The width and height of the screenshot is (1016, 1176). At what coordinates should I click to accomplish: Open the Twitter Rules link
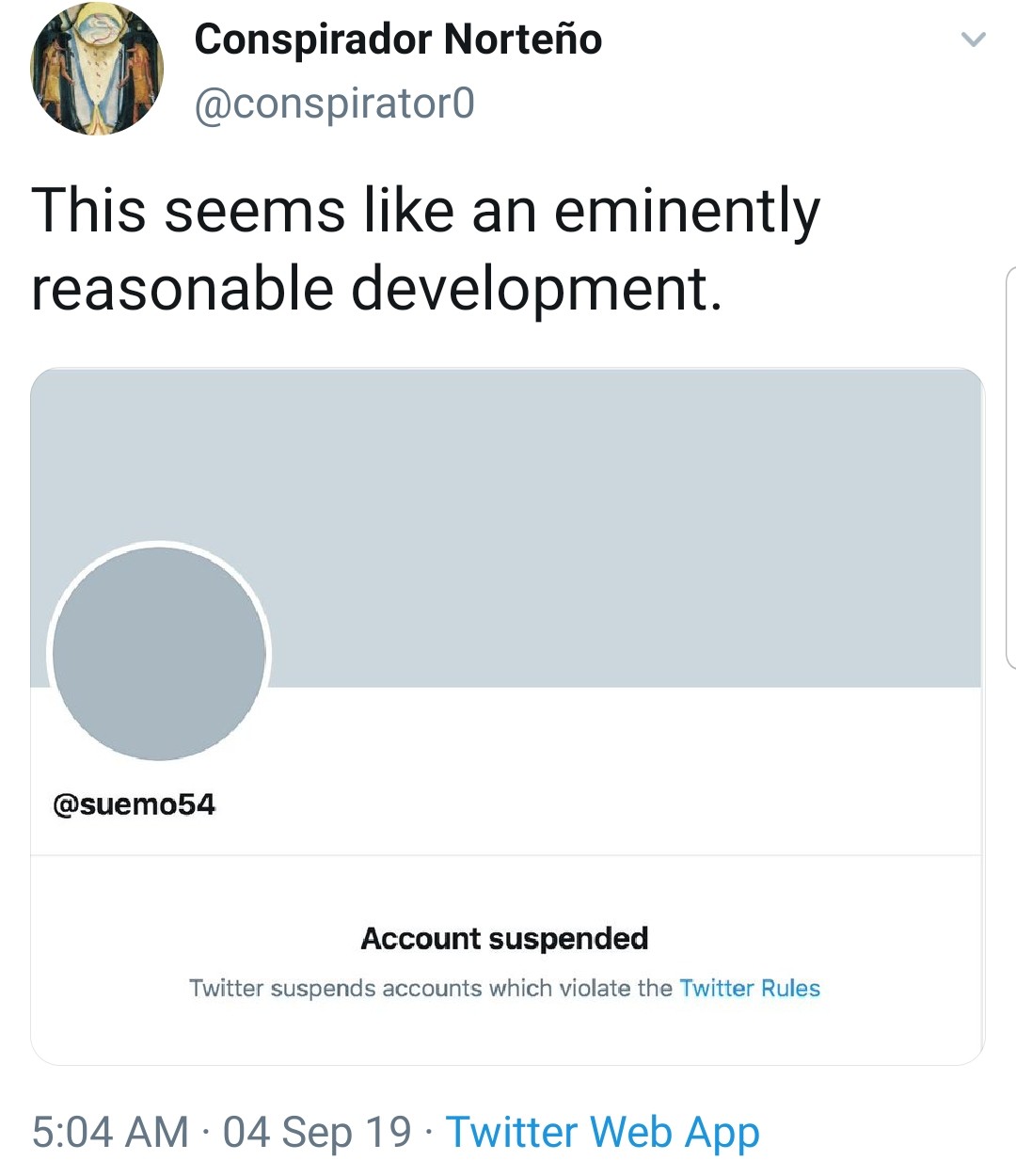click(750, 988)
